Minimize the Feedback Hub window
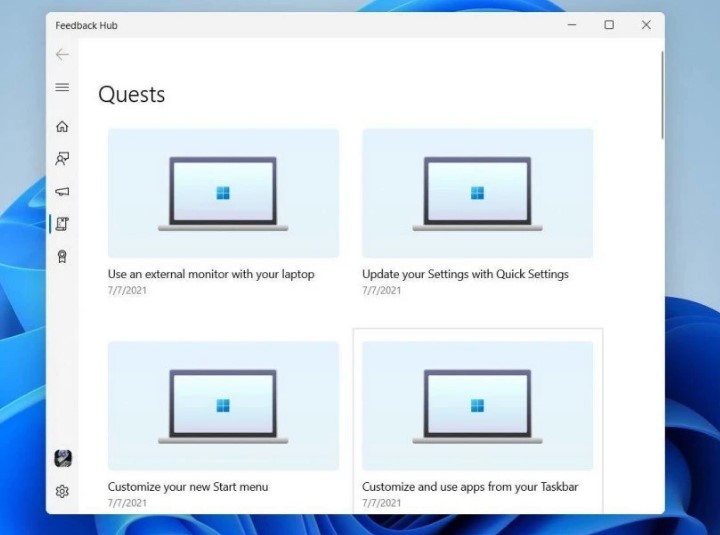 point(571,25)
